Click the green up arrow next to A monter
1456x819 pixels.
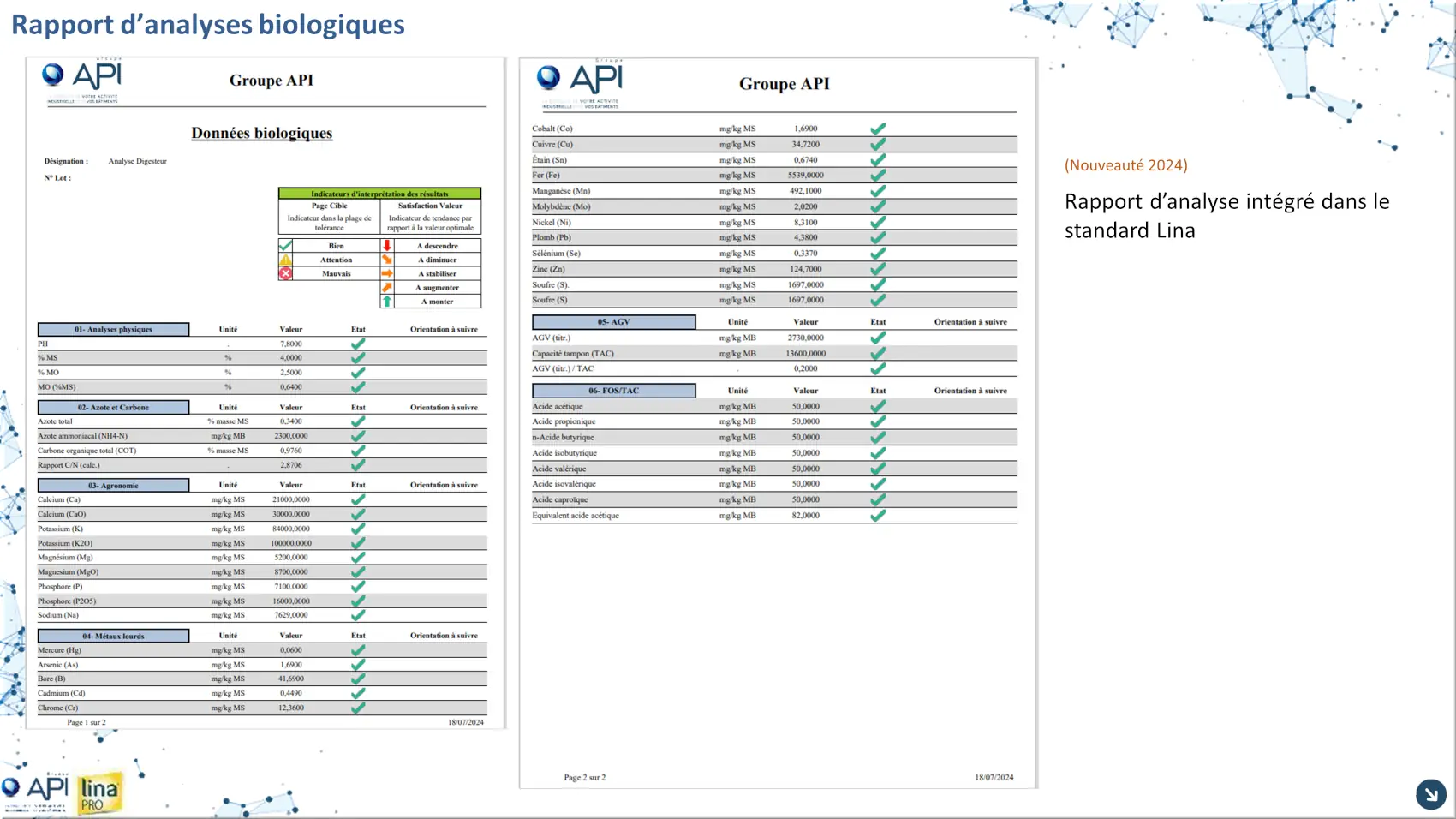[387, 302]
